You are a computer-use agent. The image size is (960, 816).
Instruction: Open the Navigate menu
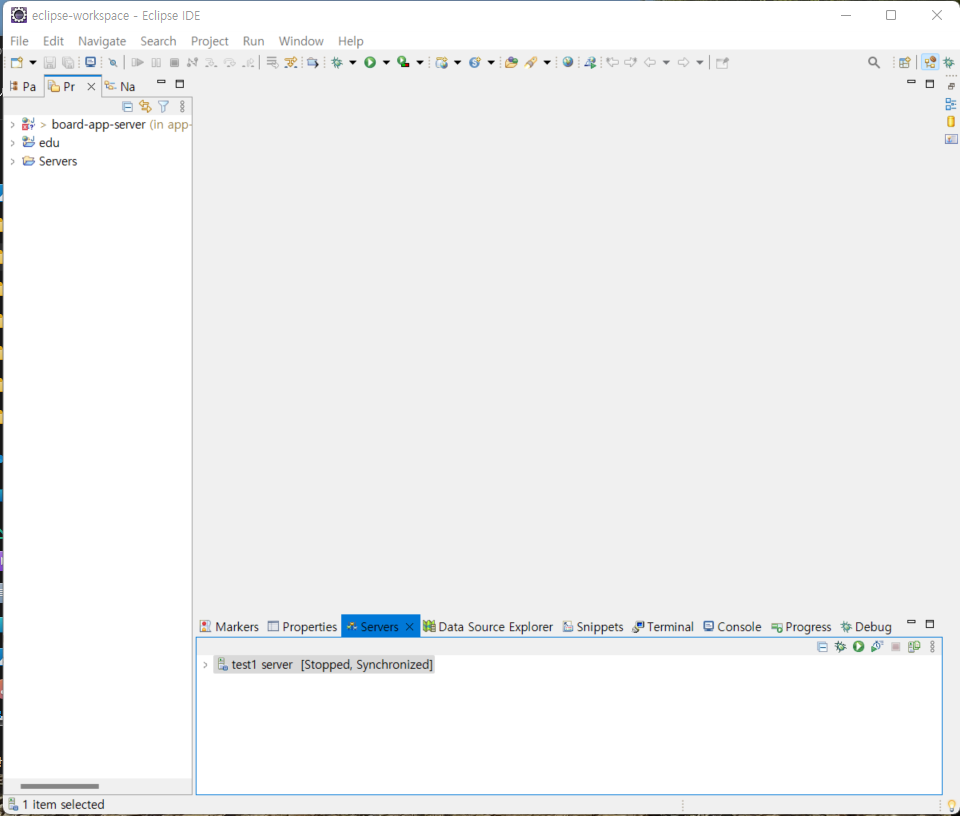(x=102, y=41)
